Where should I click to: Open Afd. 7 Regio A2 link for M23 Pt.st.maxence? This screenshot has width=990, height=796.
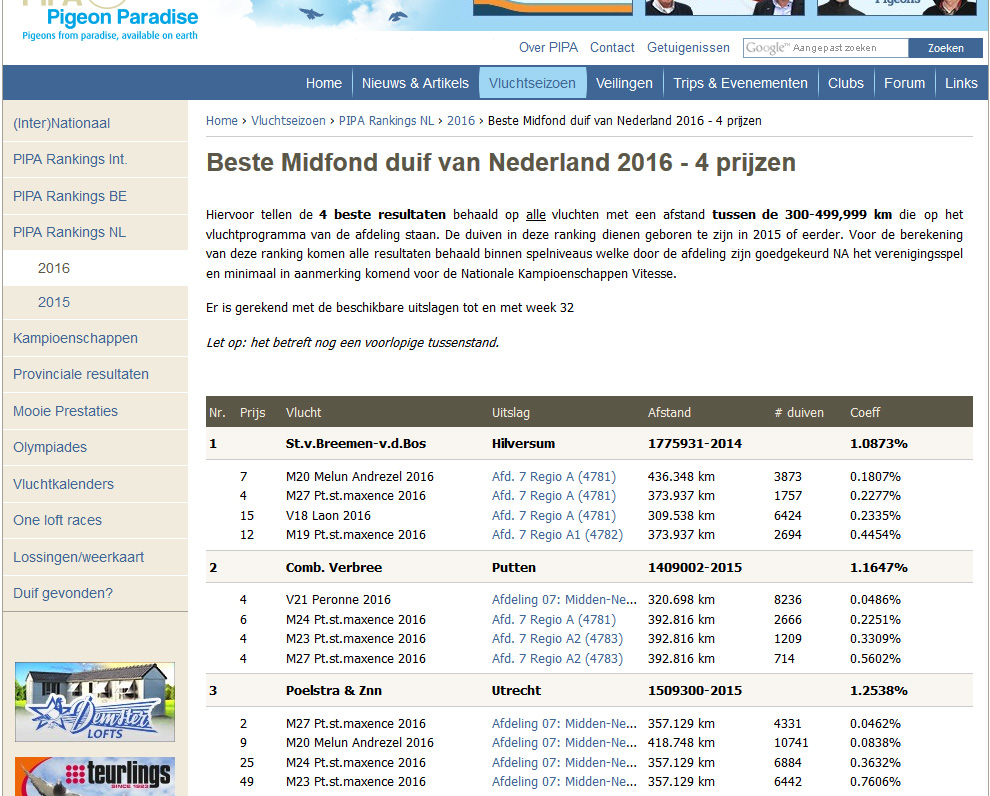[557, 639]
